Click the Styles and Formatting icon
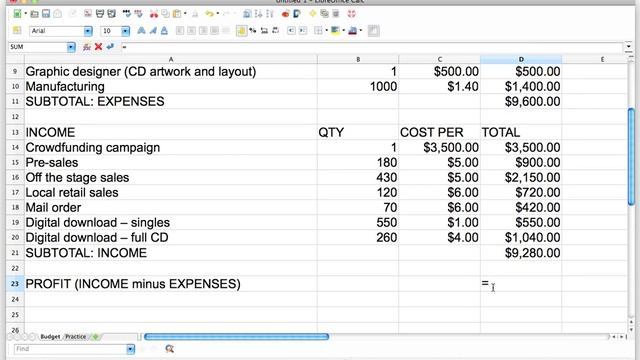This screenshot has height=360, width=640. (17, 31)
